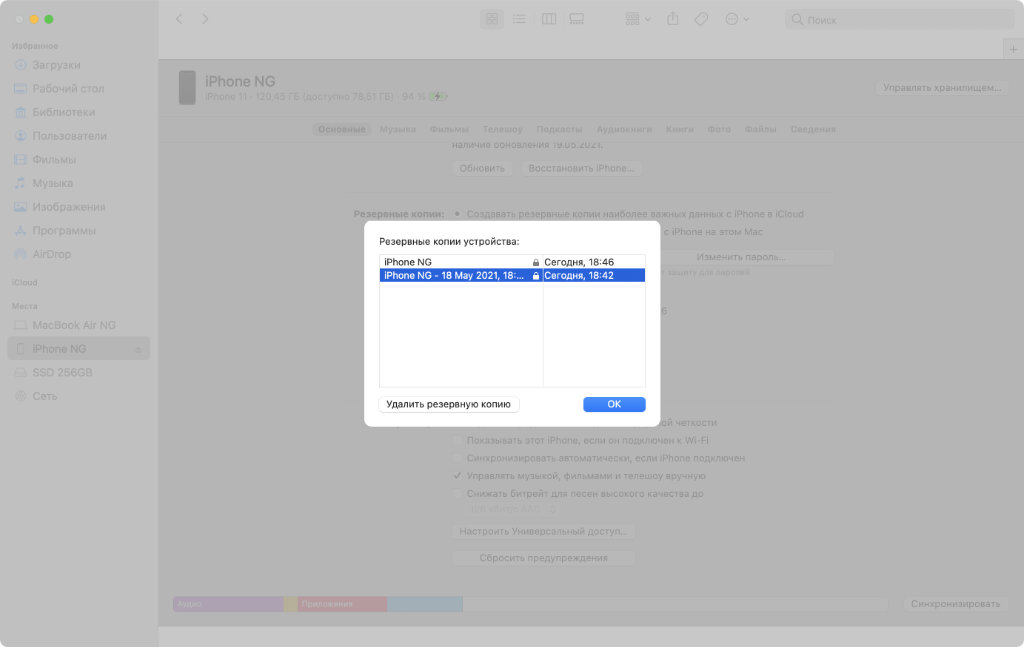Image resolution: width=1024 pixels, height=647 pixels.
Task: Add new tab with plus button
Action: tap(1011, 48)
